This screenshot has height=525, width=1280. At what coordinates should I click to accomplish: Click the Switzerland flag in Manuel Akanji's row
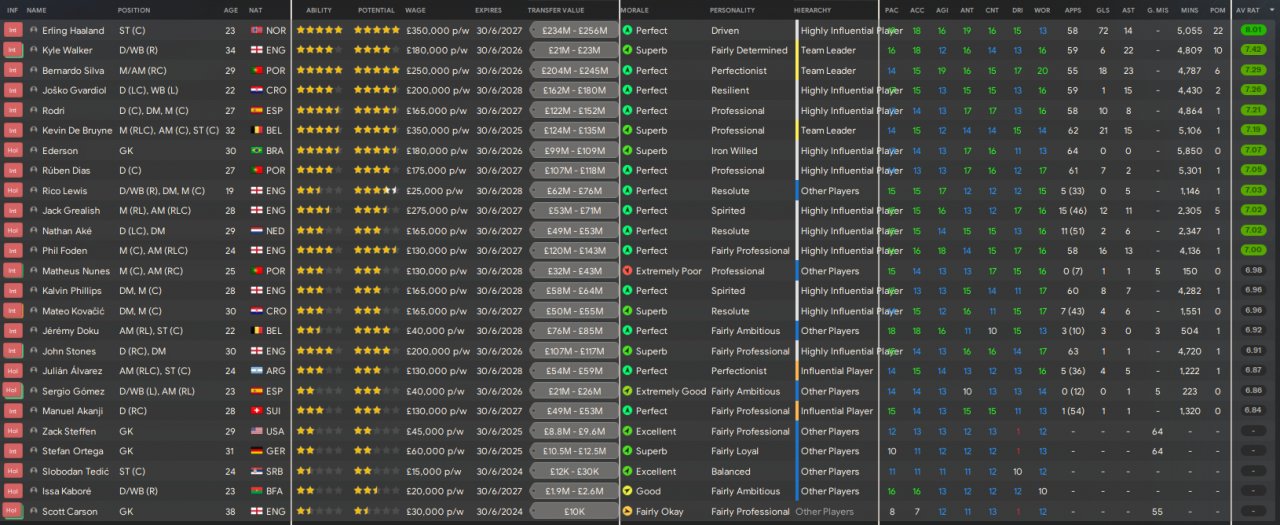point(256,411)
